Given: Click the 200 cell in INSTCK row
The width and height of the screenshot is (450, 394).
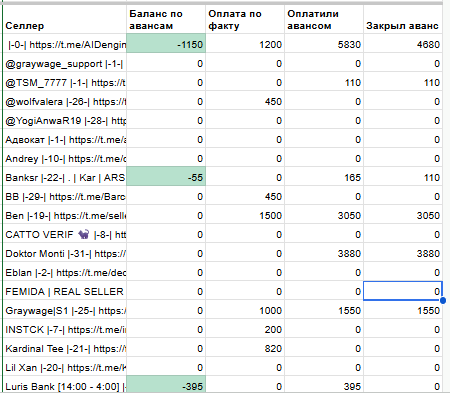Looking at the screenshot, I should click(245, 328).
